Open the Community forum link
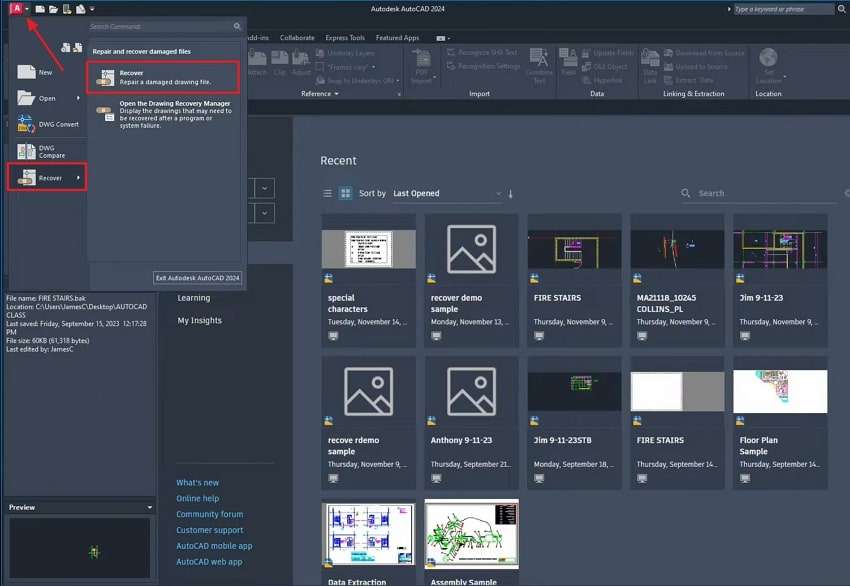The height and width of the screenshot is (586, 850). click(209, 514)
